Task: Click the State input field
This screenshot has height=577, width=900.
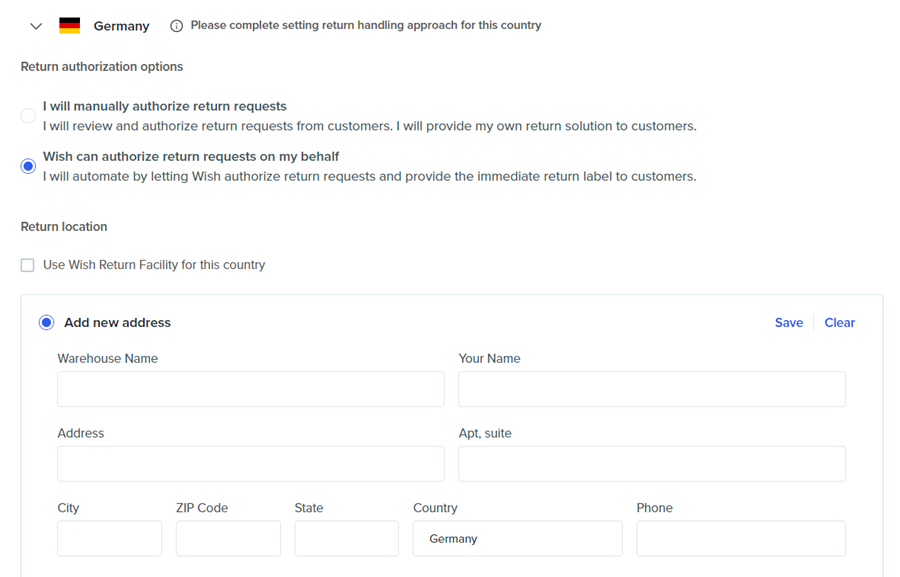Action: click(x=346, y=538)
